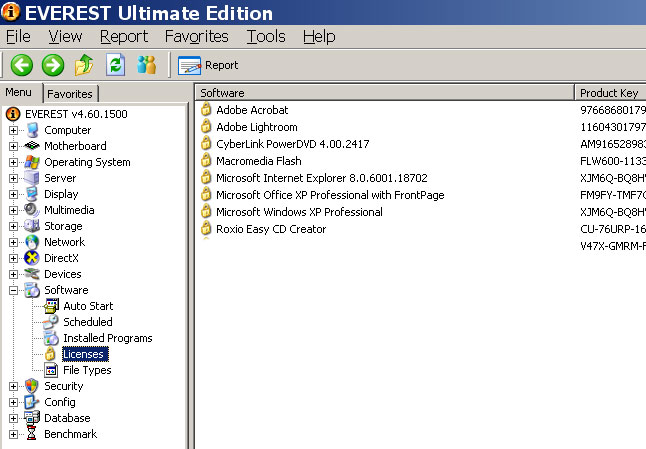Click the Config icon in the tree
This screenshot has height=449, width=646.
32,402
